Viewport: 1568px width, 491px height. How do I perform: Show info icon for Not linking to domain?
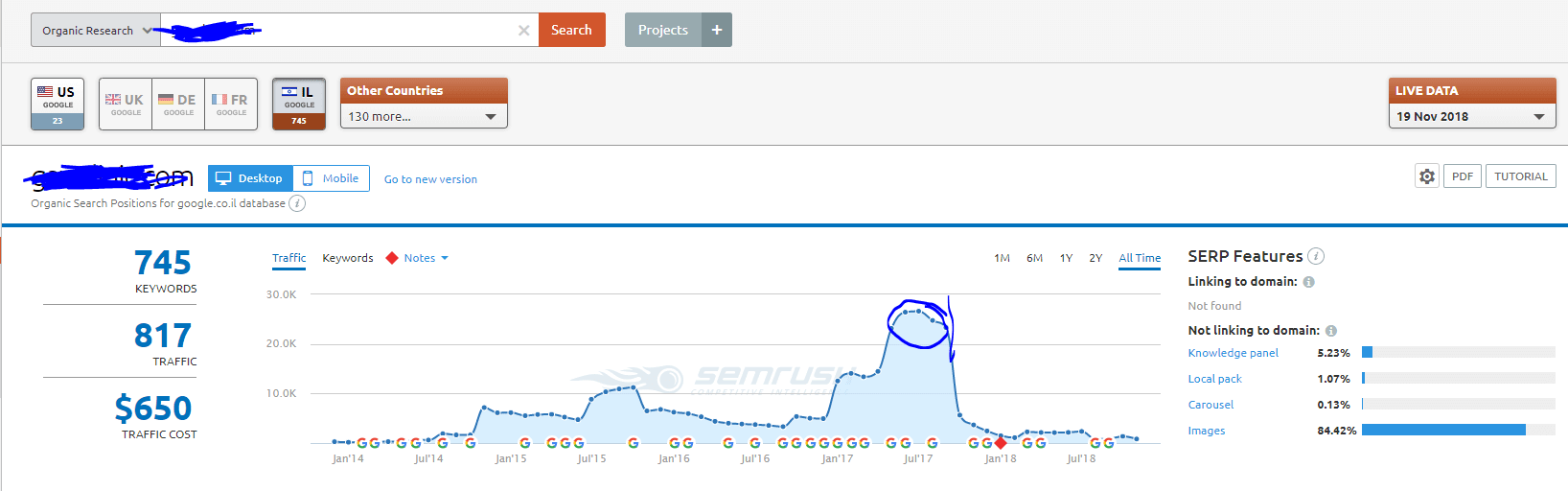pyautogui.click(x=1330, y=331)
